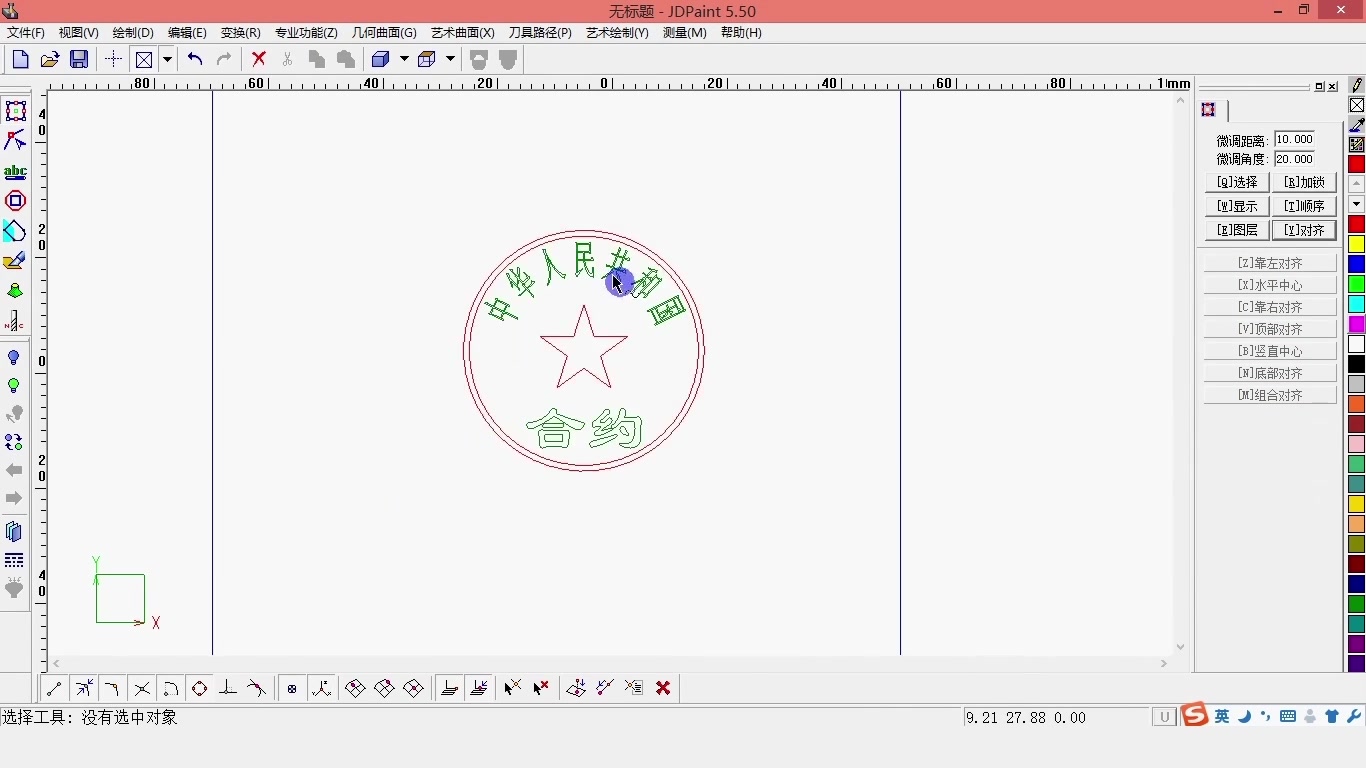The image size is (1366, 768).
Task: Click the New file icon
Action: (20, 60)
